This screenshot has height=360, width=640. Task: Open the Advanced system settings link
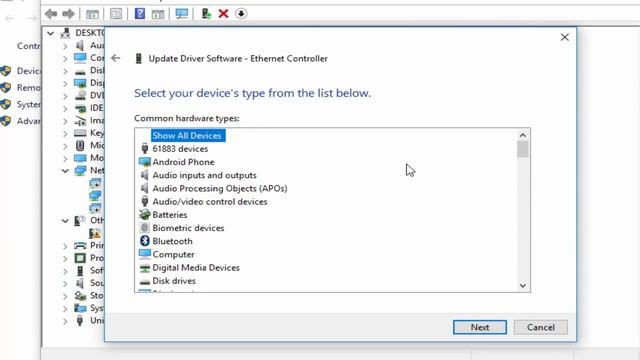[x=28, y=121]
